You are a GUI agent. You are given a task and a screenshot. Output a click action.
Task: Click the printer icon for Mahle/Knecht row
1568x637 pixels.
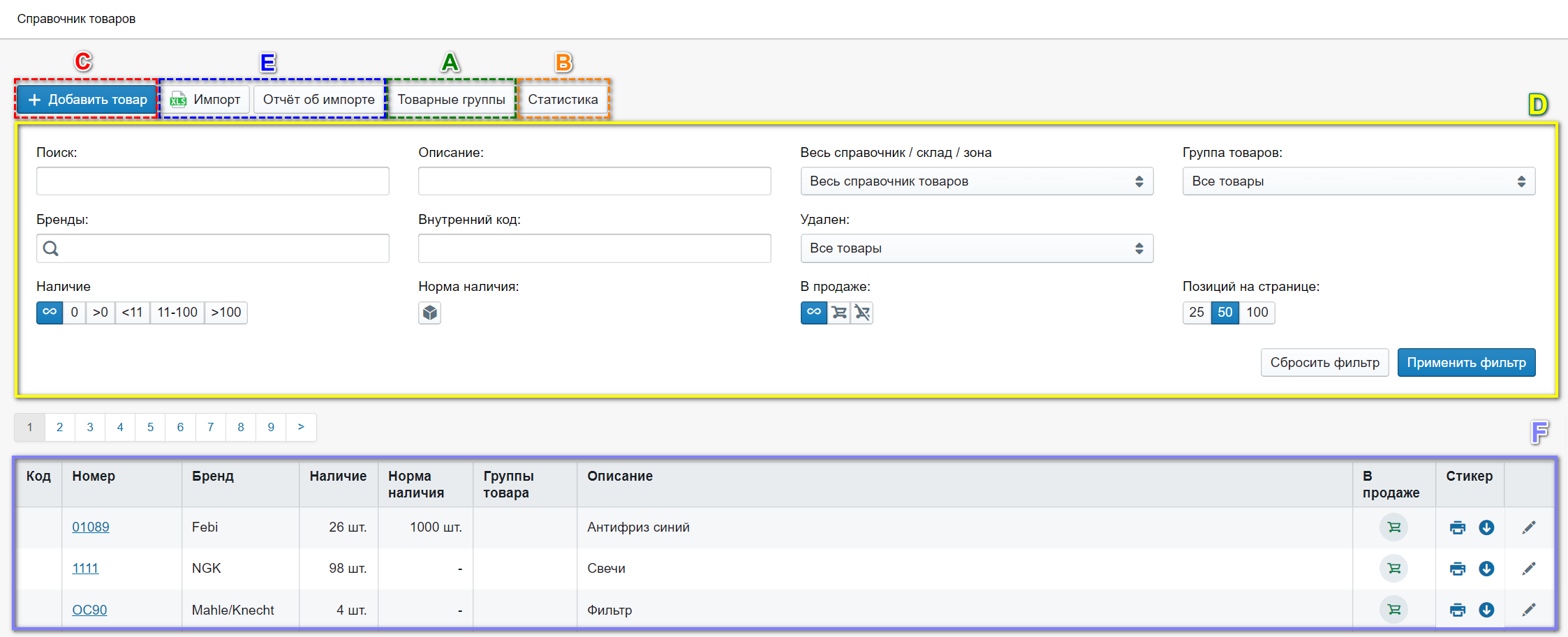pyautogui.click(x=1457, y=610)
